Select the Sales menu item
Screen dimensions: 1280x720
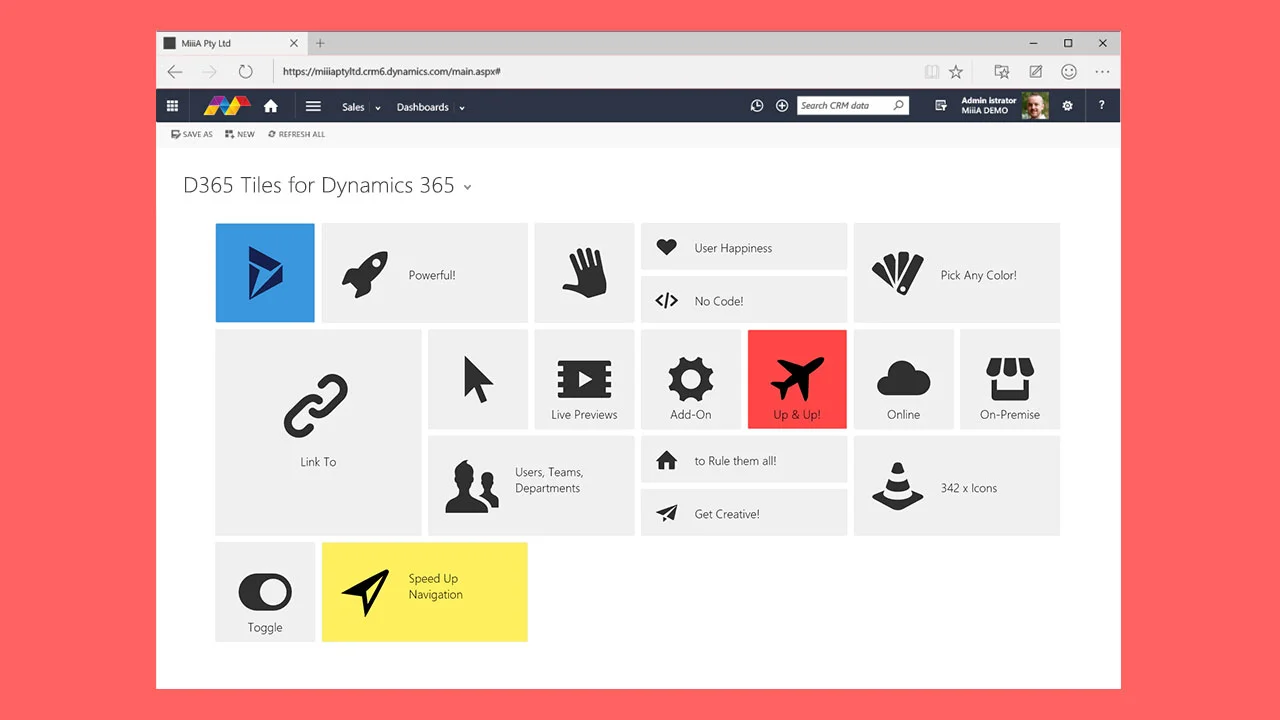coord(353,107)
